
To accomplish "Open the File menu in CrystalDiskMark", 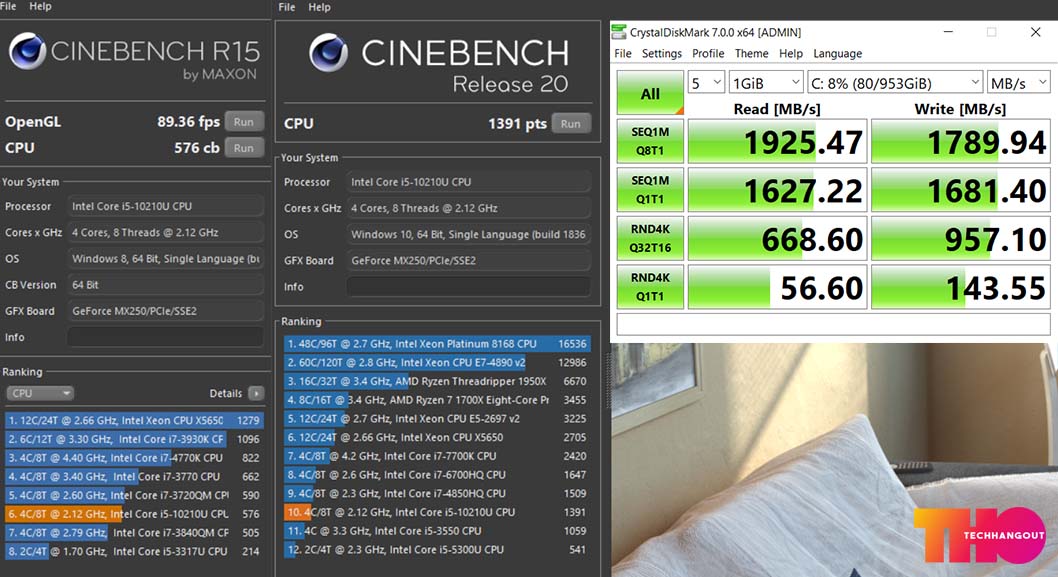I will click(623, 53).
